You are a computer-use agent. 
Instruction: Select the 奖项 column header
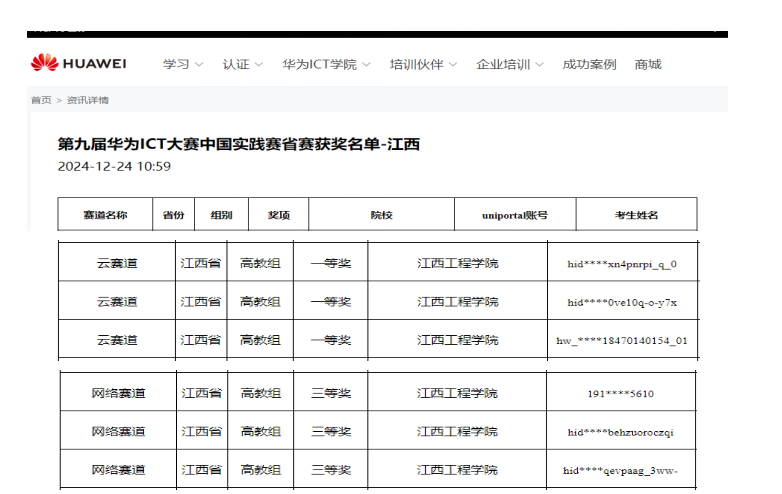tap(279, 215)
